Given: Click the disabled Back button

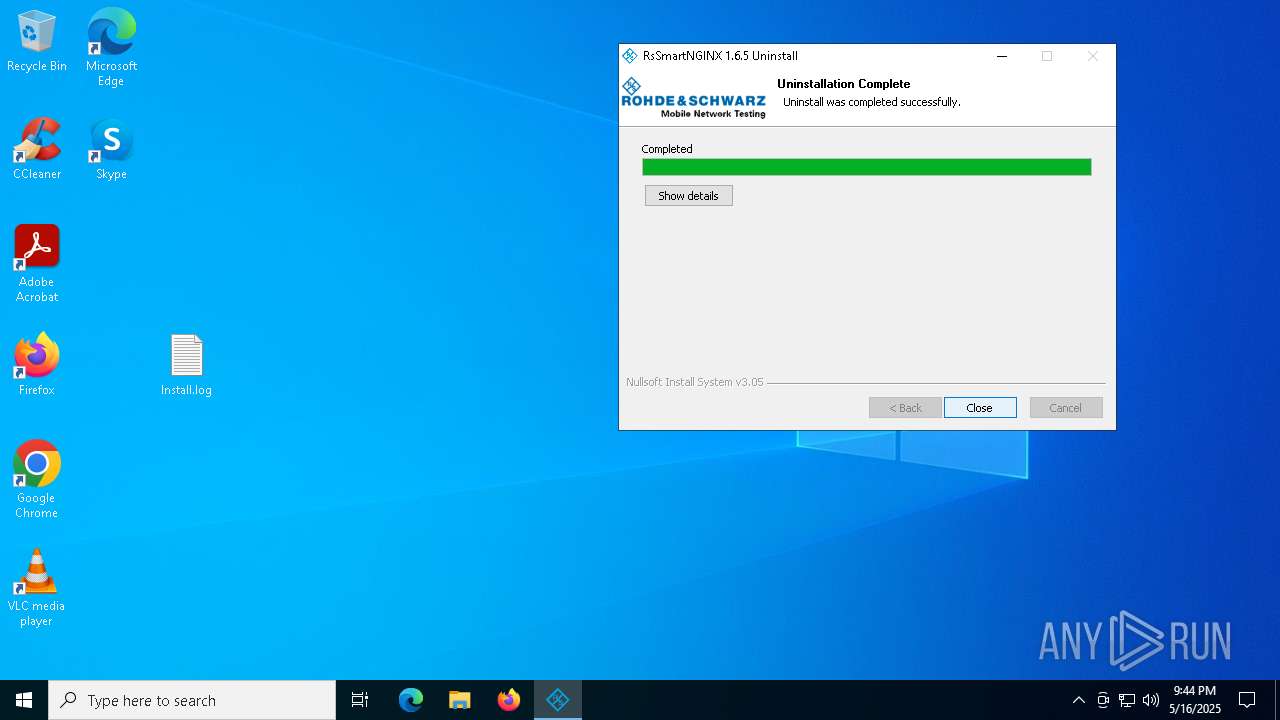Looking at the screenshot, I should (x=905, y=408).
